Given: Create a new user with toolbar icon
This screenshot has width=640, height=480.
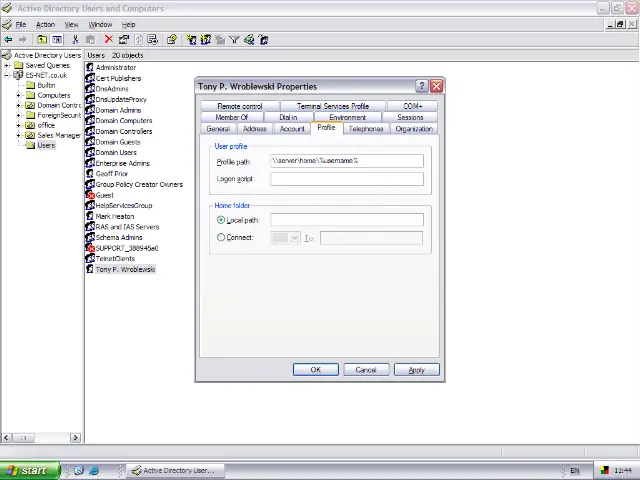Looking at the screenshot, I should [191, 40].
